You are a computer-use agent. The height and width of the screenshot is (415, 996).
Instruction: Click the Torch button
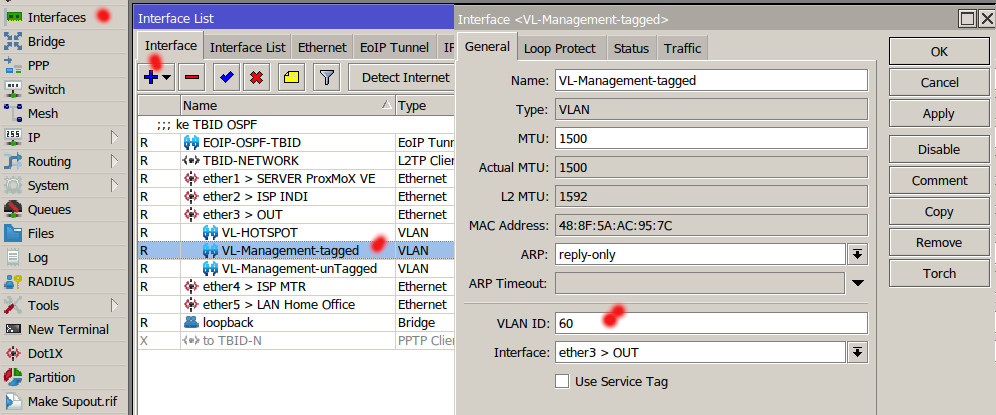(x=939, y=273)
